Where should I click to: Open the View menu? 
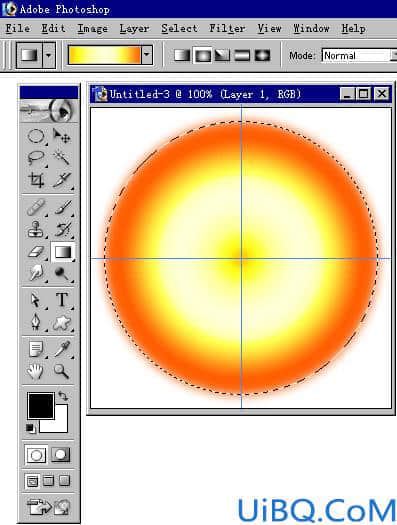coord(269,28)
